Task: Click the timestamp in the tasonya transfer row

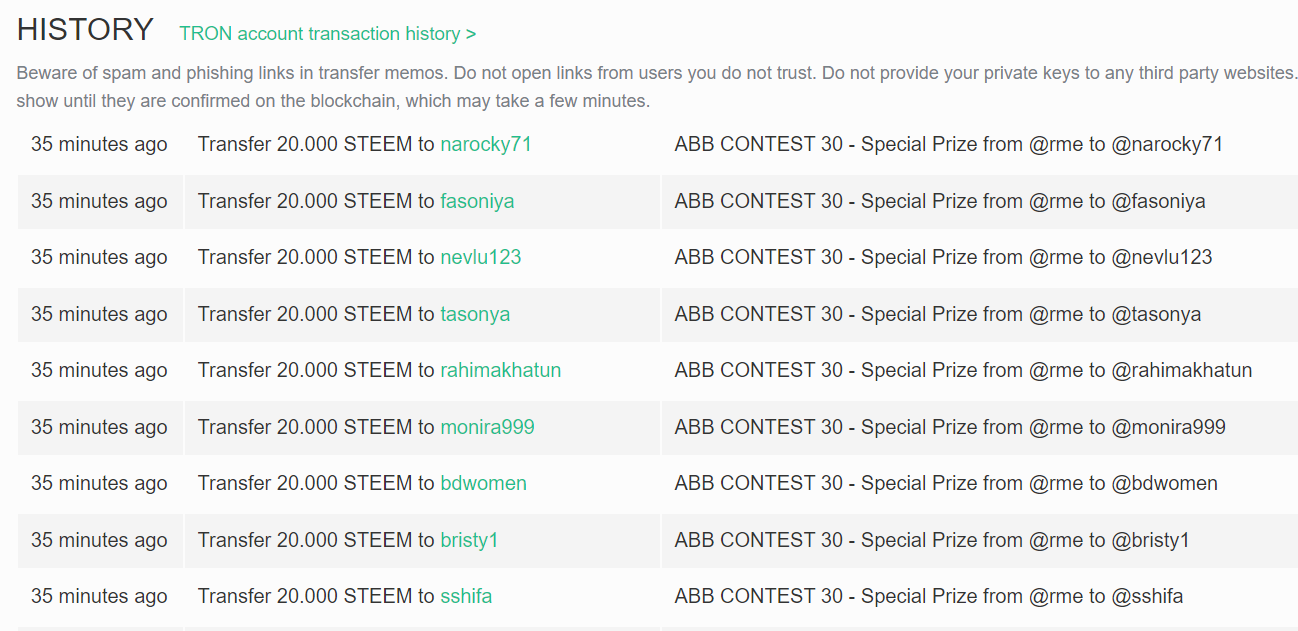Action: 99,314
